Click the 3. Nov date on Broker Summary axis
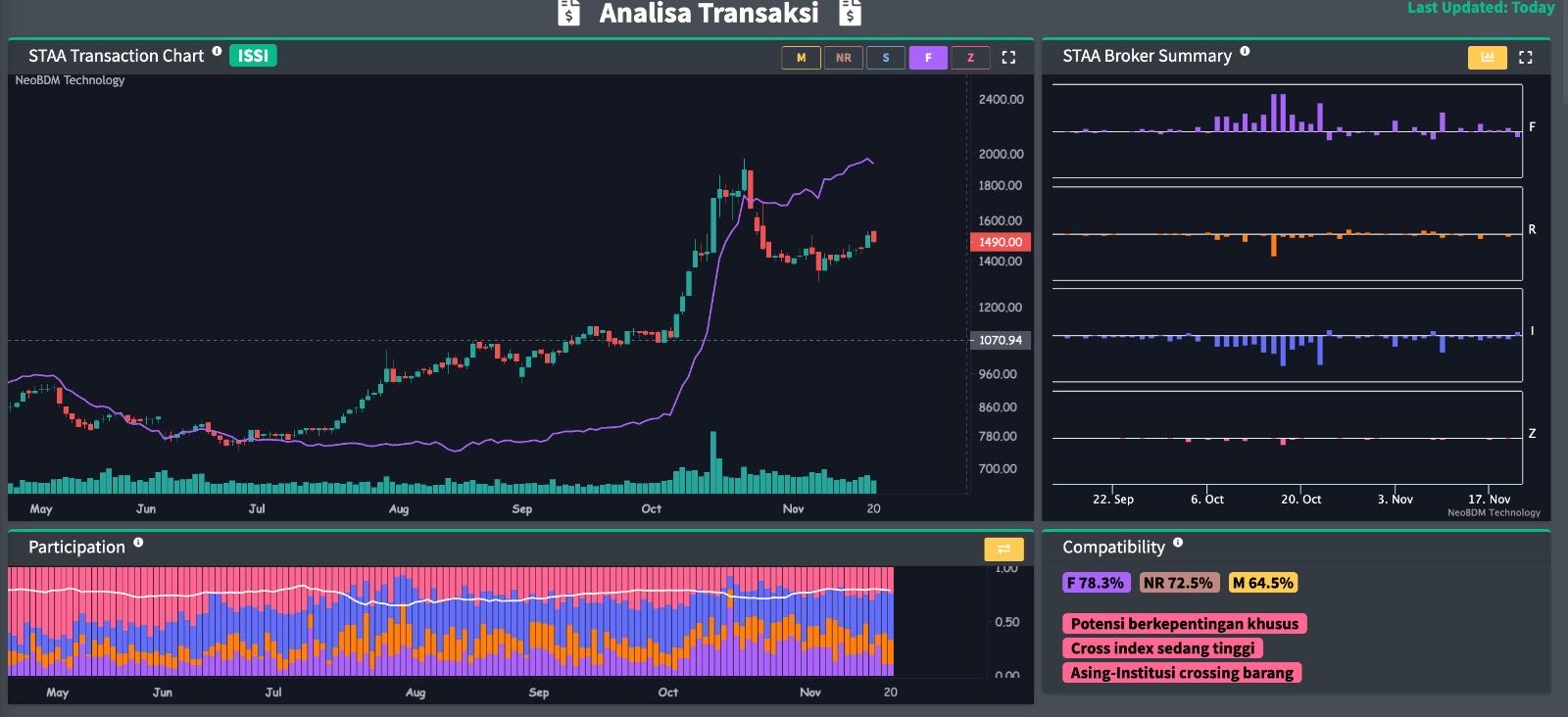The height and width of the screenshot is (717, 1568). [x=1396, y=499]
